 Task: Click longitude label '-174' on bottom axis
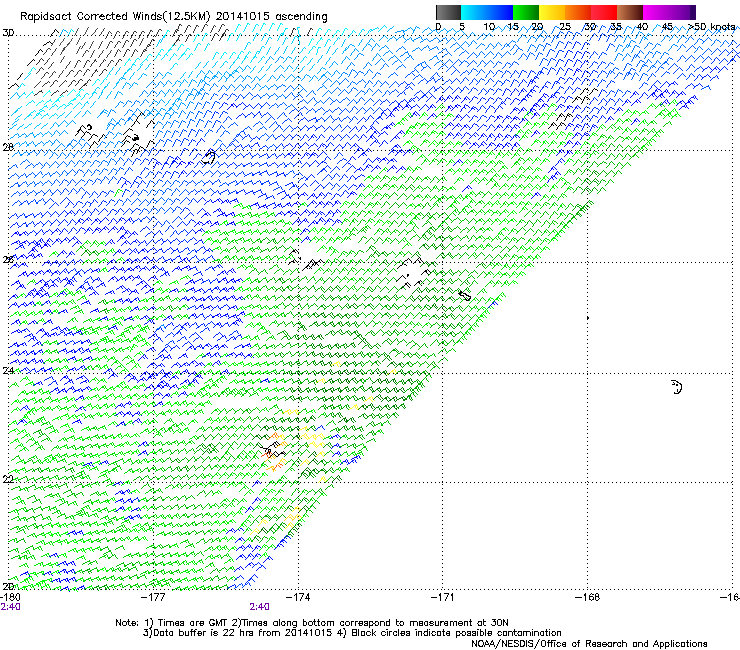[x=298, y=597]
